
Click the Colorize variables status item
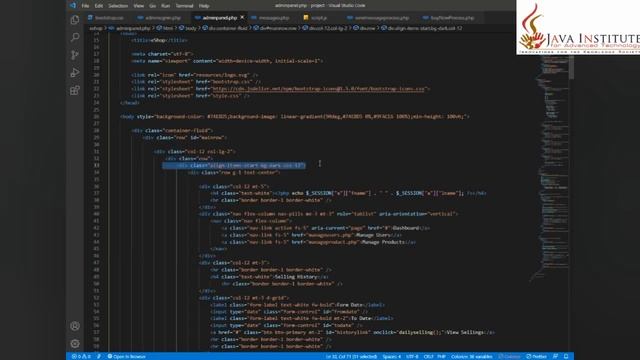471,356
